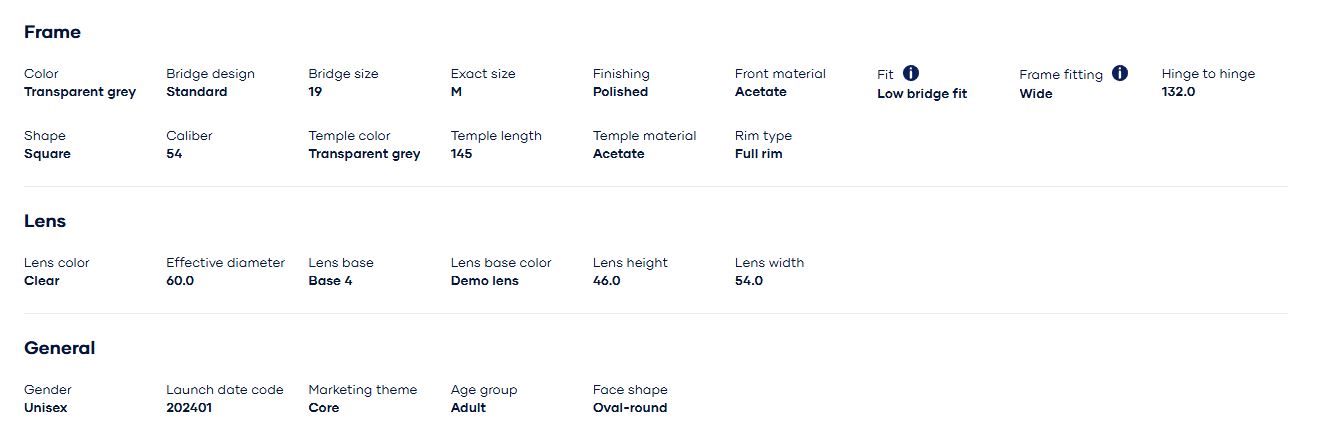The width and height of the screenshot is (1318, 436).
Task: Click the Full rim value
Action: pos(759,154)
